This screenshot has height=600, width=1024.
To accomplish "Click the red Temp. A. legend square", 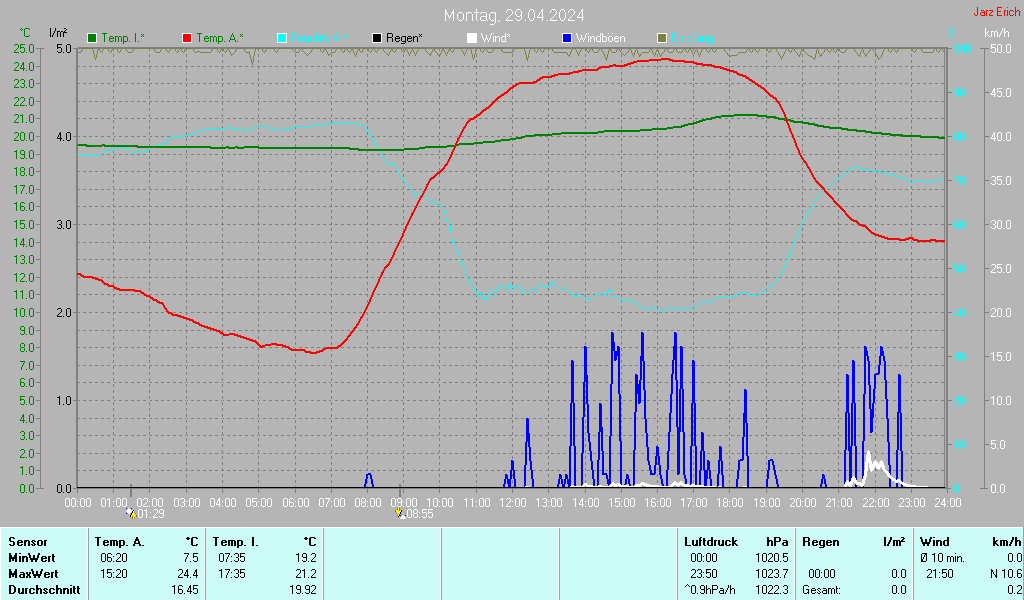I will pos(188,38).
